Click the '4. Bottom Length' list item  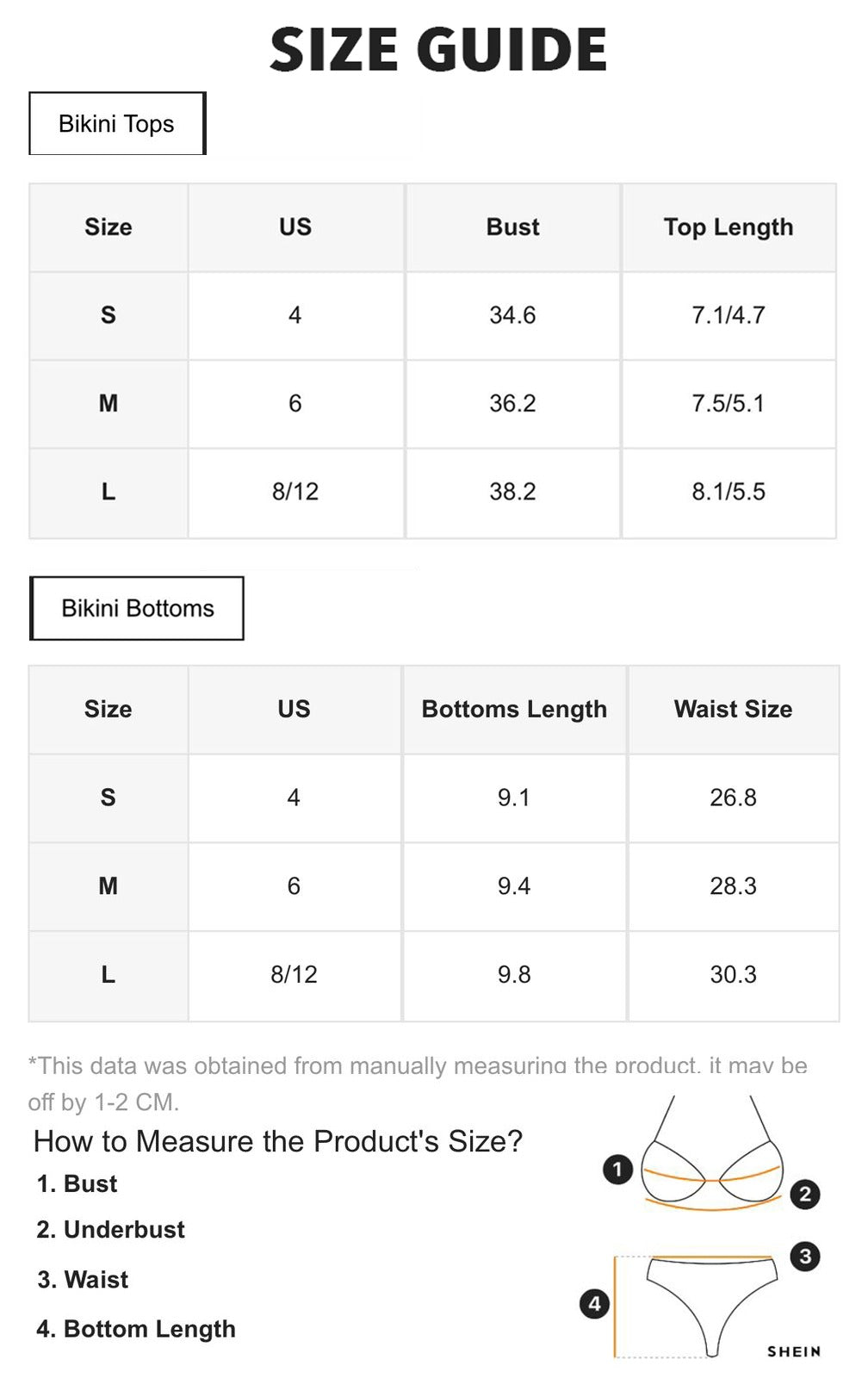pos(136,1329)
